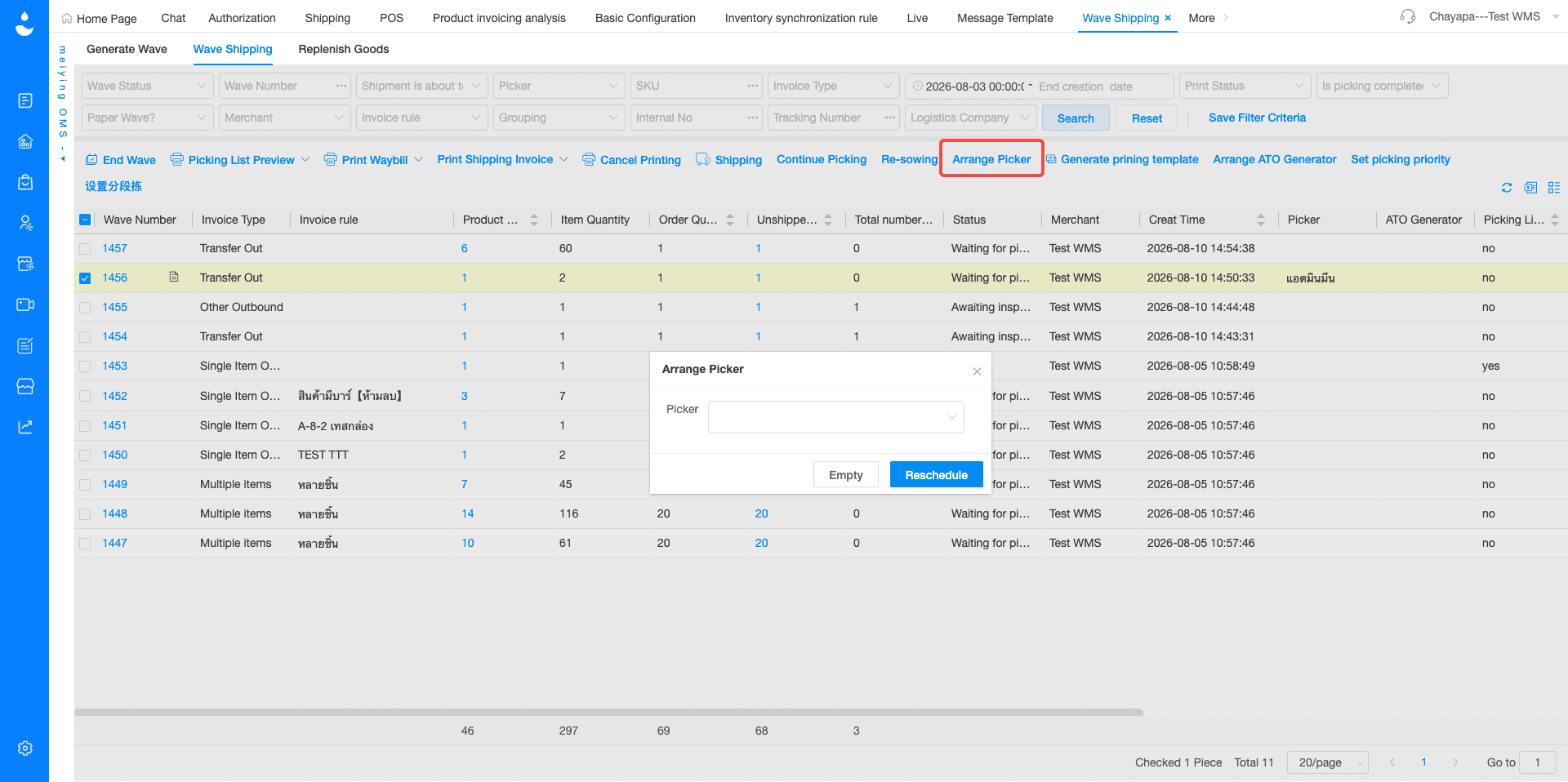Open the Invoice Type dropdown
The height and width of the screenshot is (782, 1568).
[x=834, y=86]
